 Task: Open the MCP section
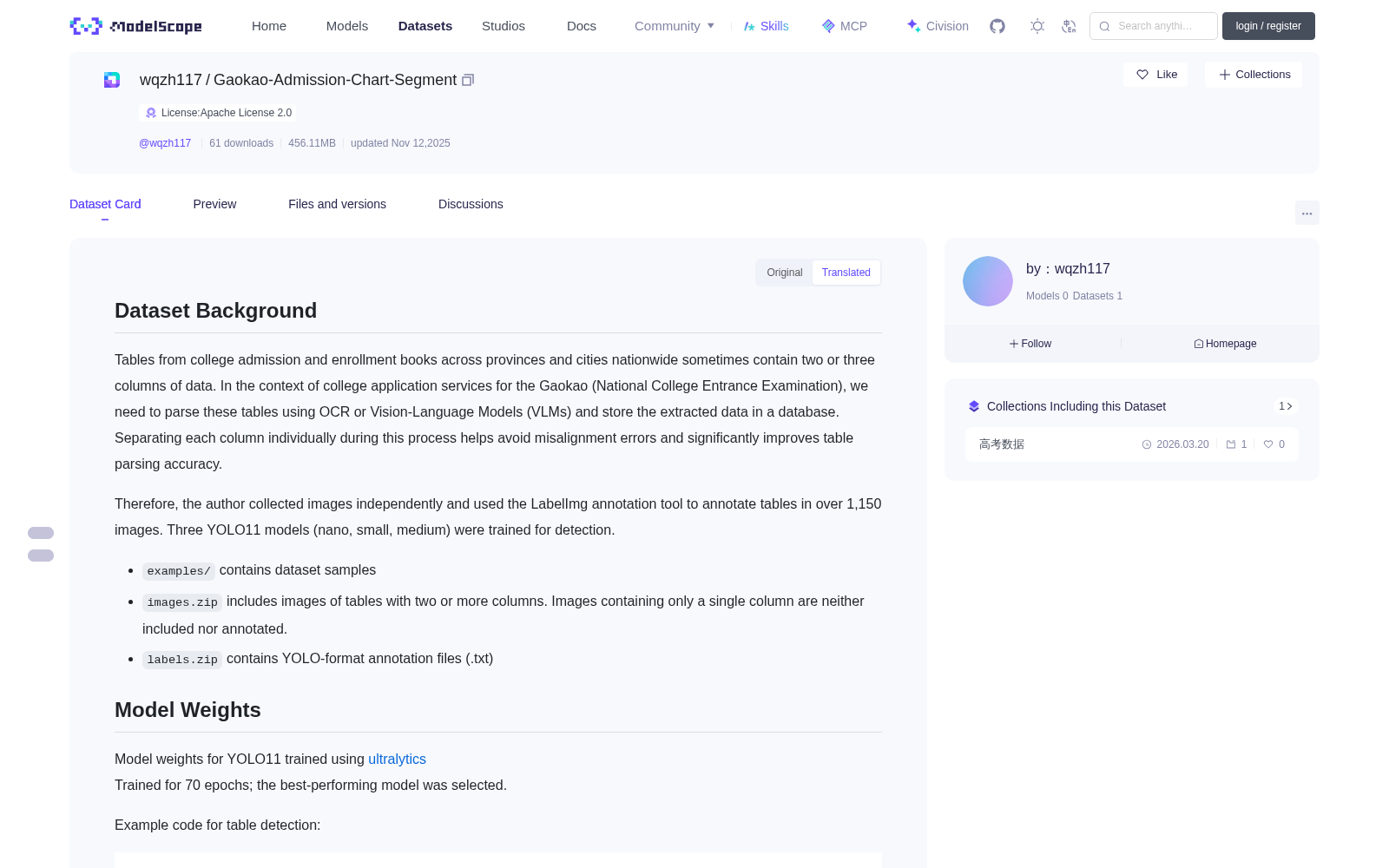click(845, 26)
